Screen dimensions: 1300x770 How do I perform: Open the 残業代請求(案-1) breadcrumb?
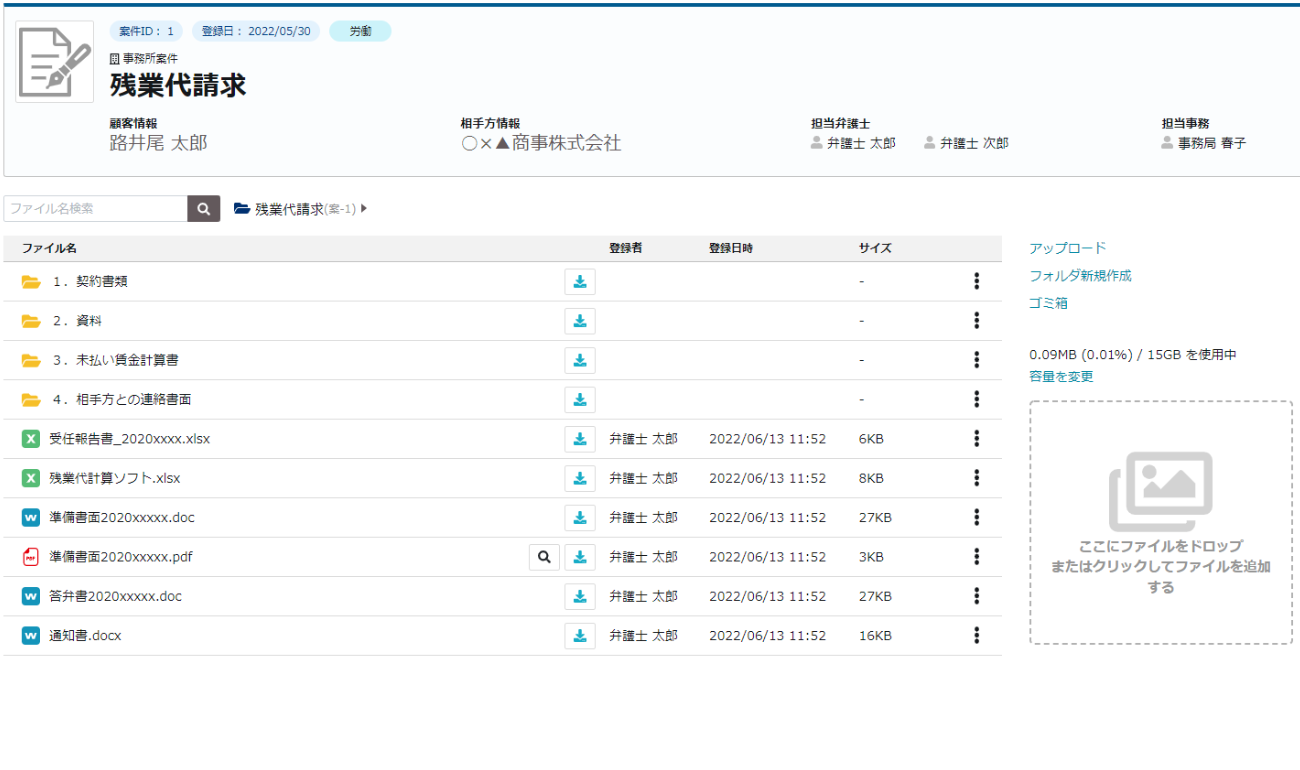(x=305, y=209)
